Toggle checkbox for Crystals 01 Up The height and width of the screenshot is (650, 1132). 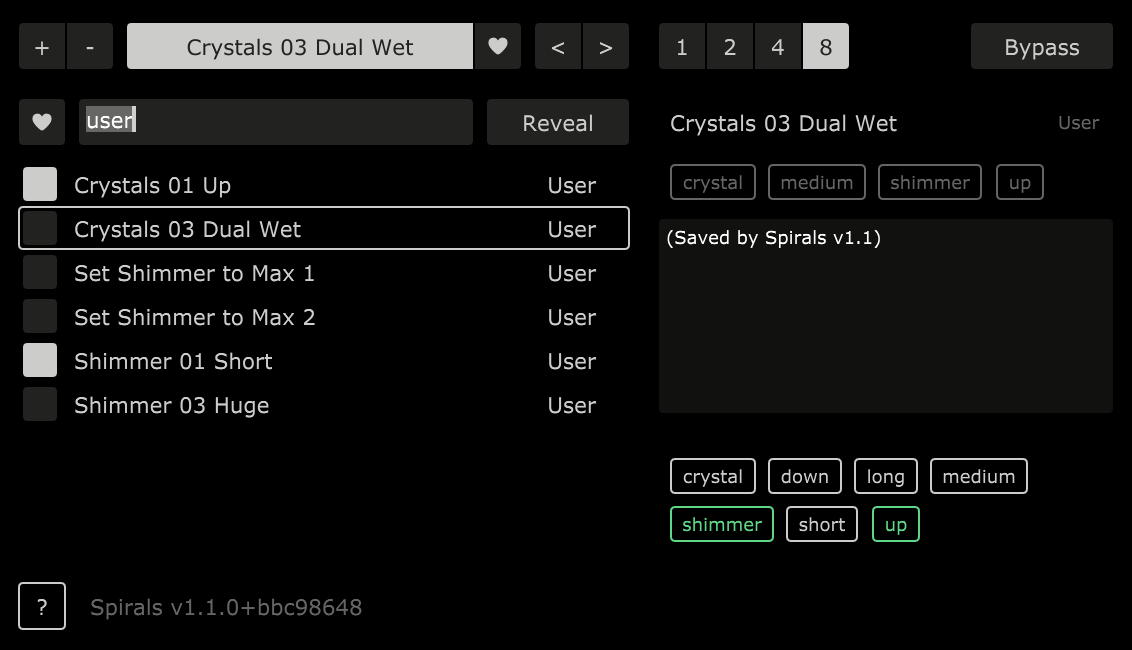click(40, 185)
